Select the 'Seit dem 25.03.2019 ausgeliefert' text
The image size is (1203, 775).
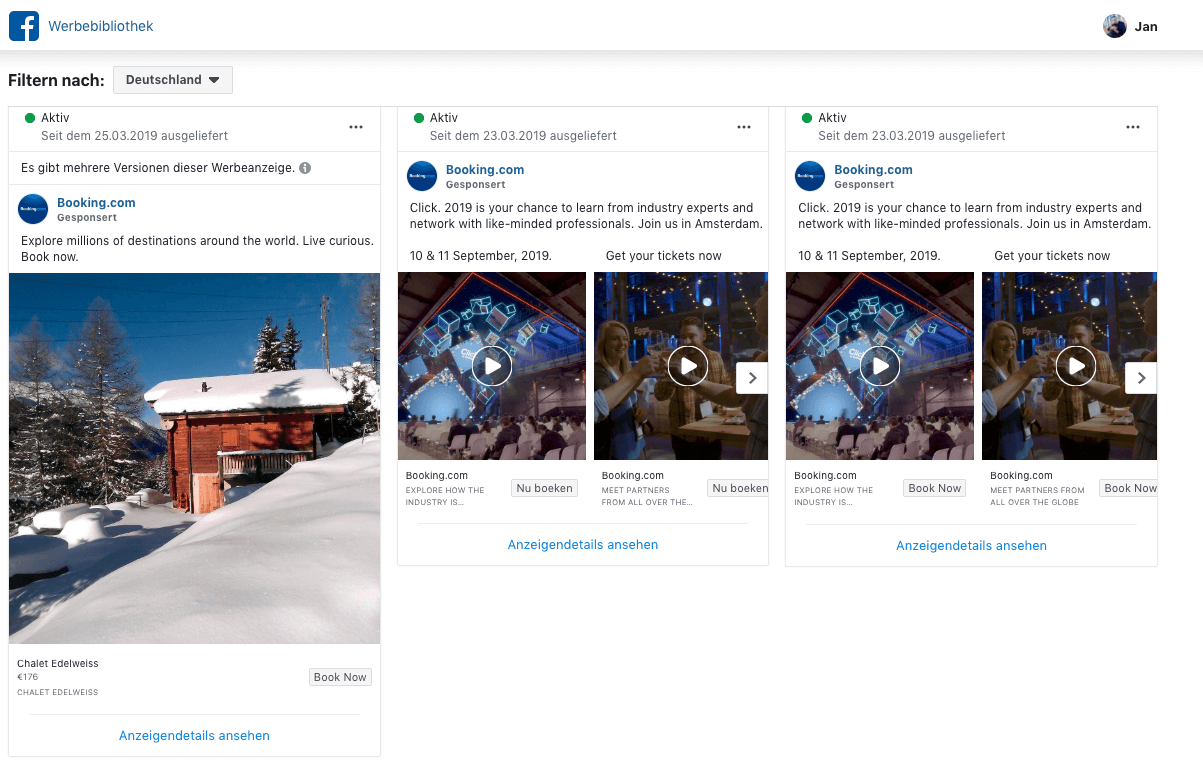[134, 135]
